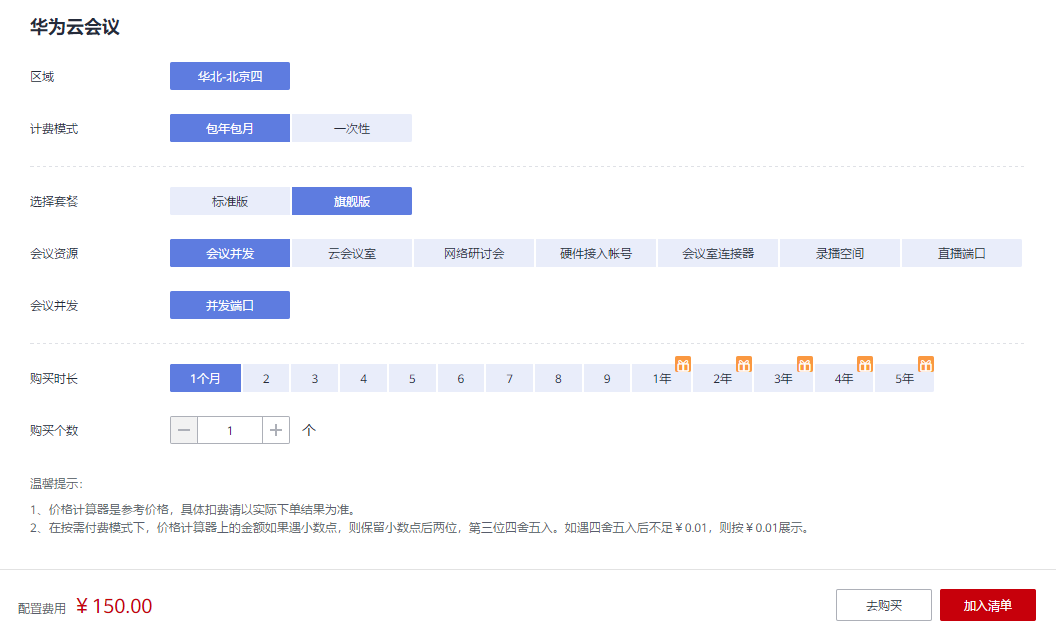
Task: Switch to 硬件接入帐号 resource tab
Action: pos(596,253)
